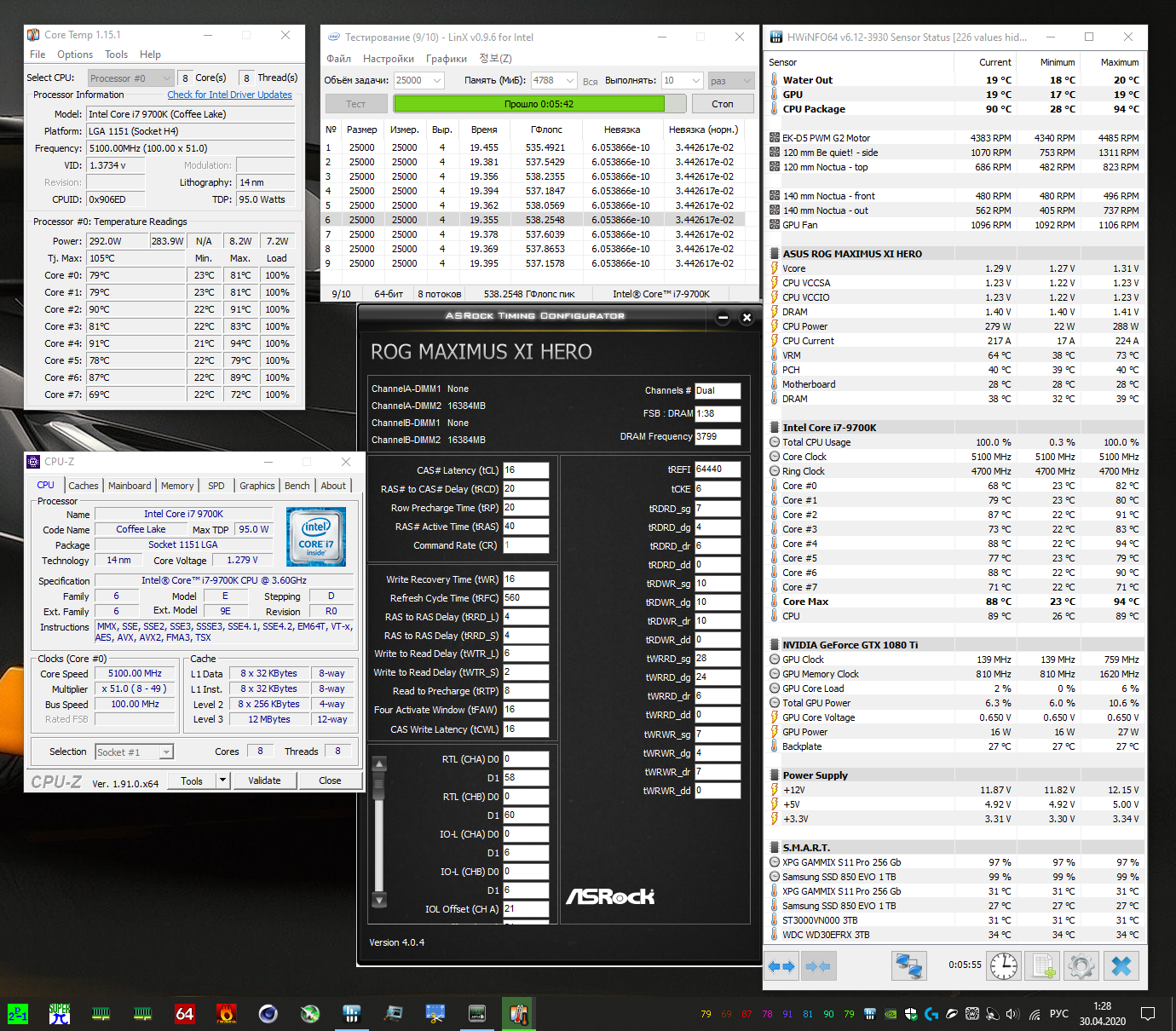Expand CPU-Z Selection 'Socket #1' dropdown

(x=134, y=752)
